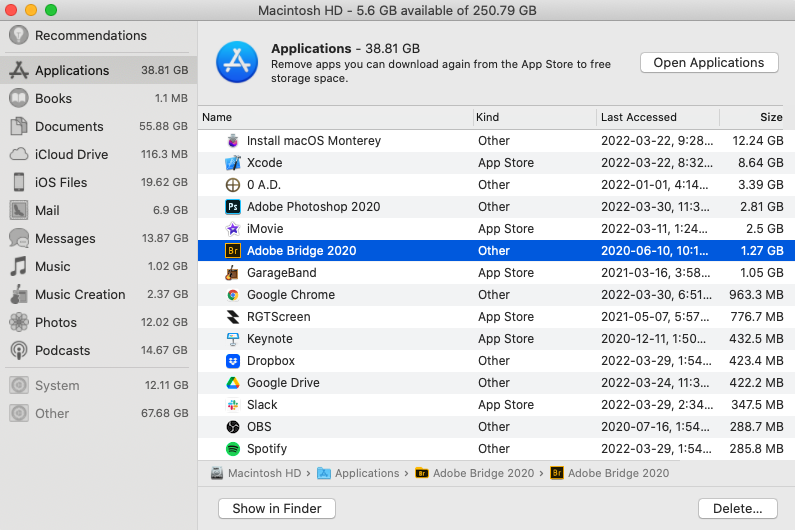This screenshot has height=530, width=795.
Task: Switch to Documents category in sidebar
Action: 69,127
